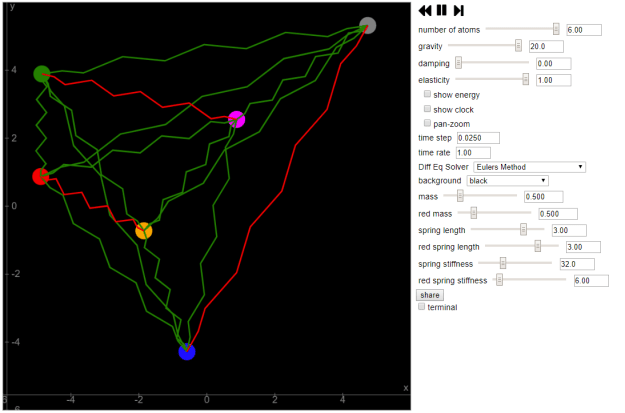Enable the pan-zoom checkbox
This screenshot has width=625, height=413.
[428, 123]
